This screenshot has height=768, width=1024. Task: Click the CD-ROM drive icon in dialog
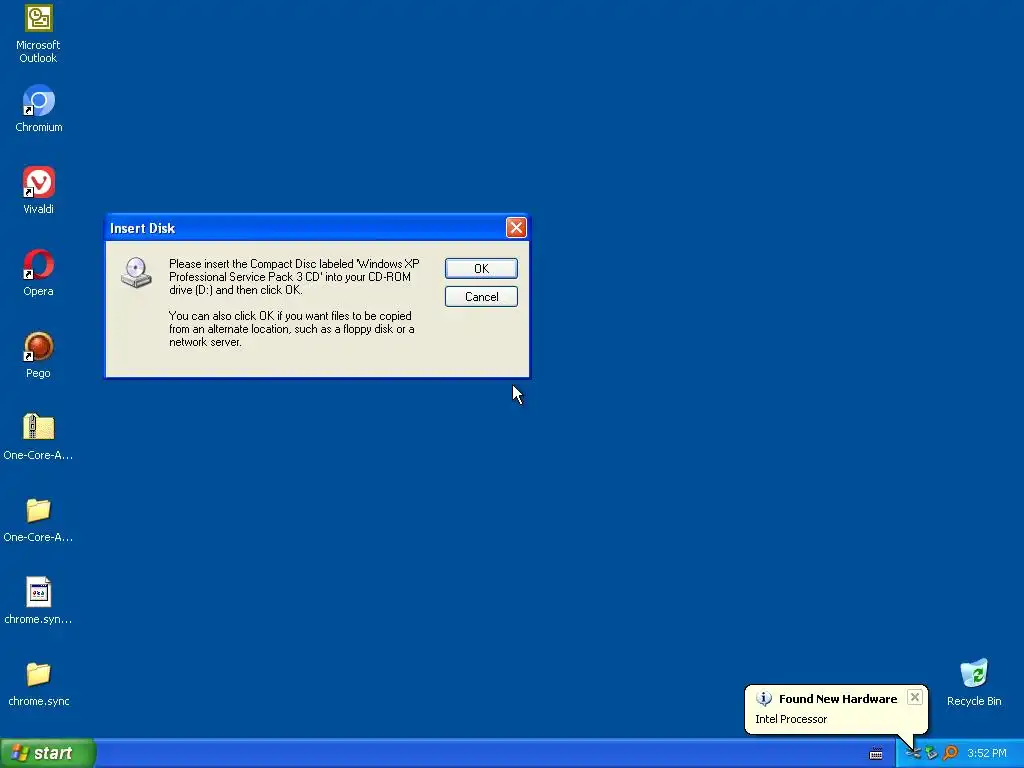click(136, 272)
